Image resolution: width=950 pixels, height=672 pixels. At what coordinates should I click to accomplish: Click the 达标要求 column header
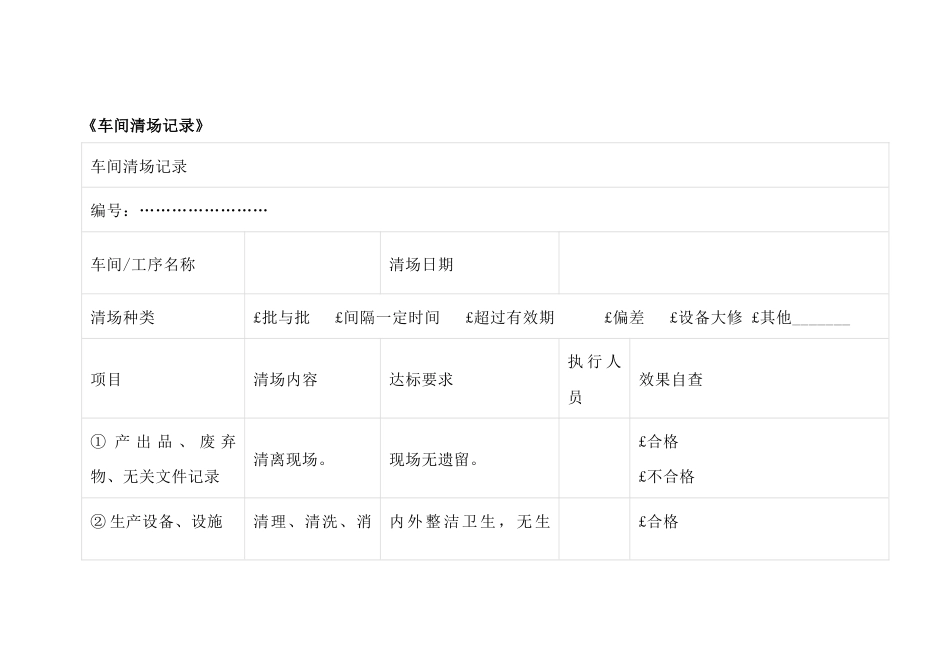tap(470, 379)
